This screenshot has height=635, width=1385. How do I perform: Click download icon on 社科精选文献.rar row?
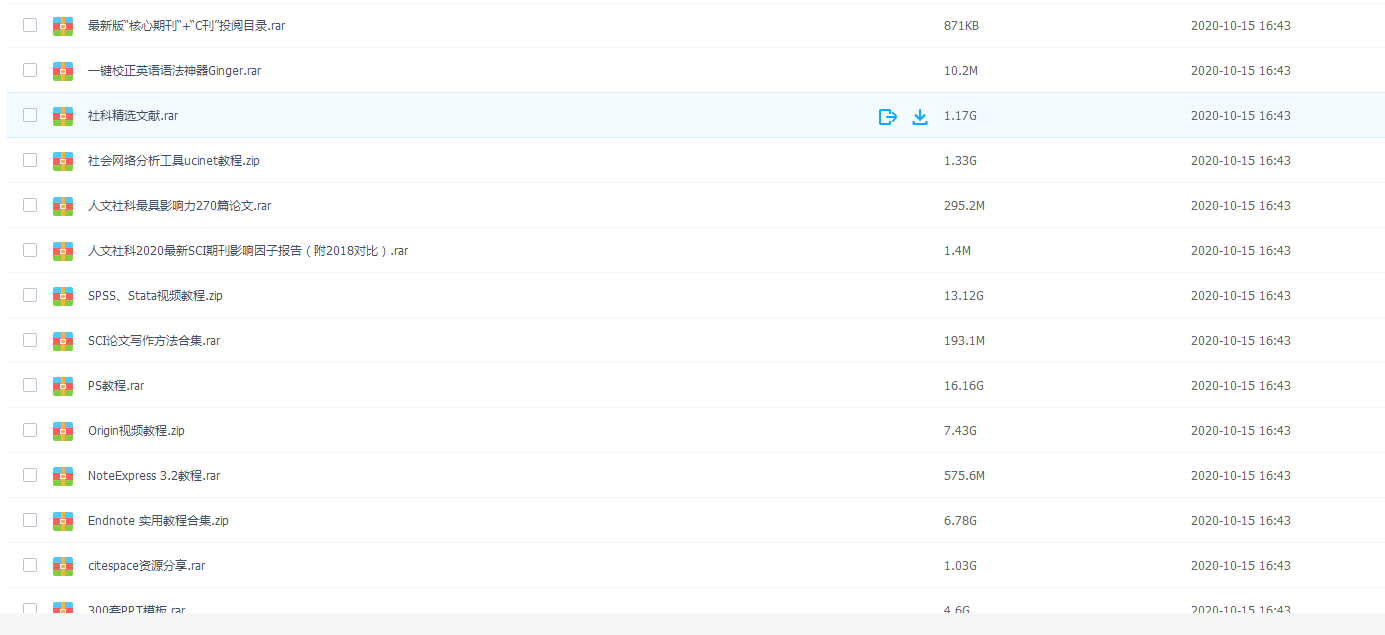920,117
